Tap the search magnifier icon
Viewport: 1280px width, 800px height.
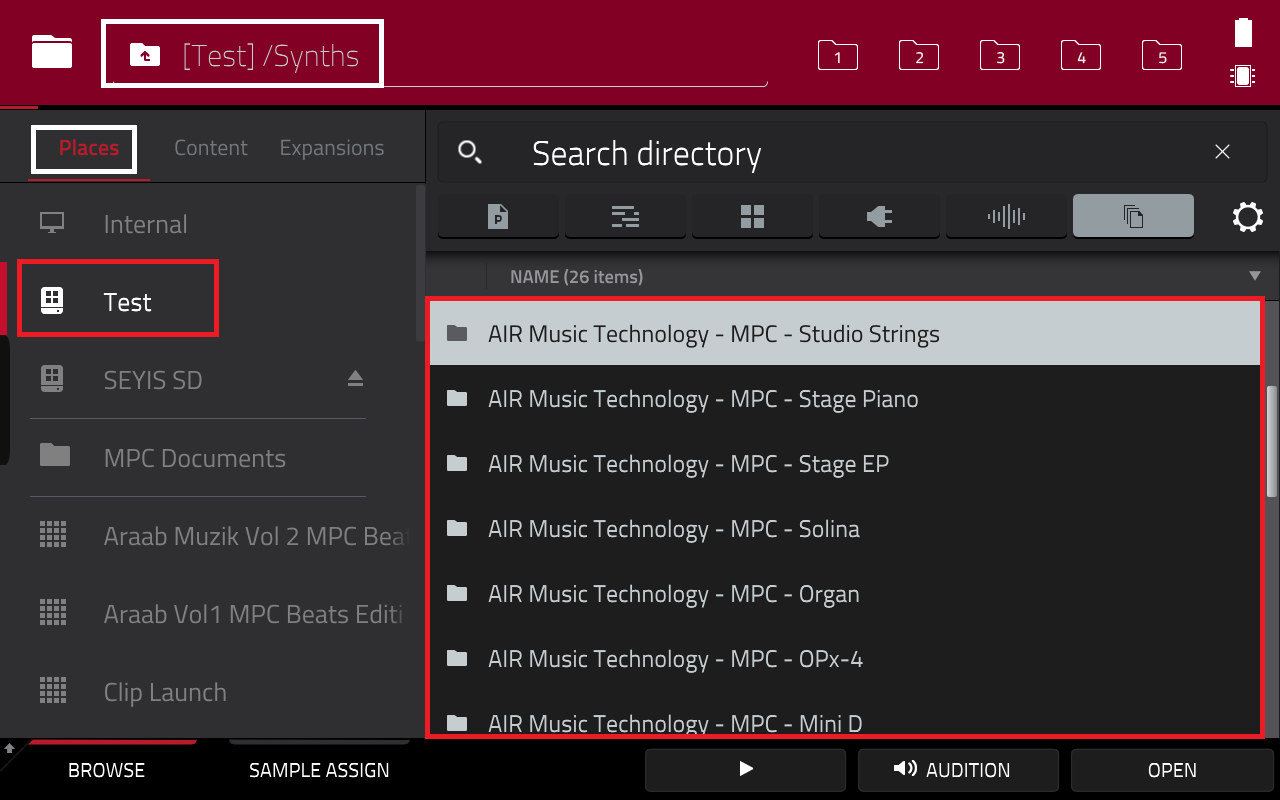point(469,152)
